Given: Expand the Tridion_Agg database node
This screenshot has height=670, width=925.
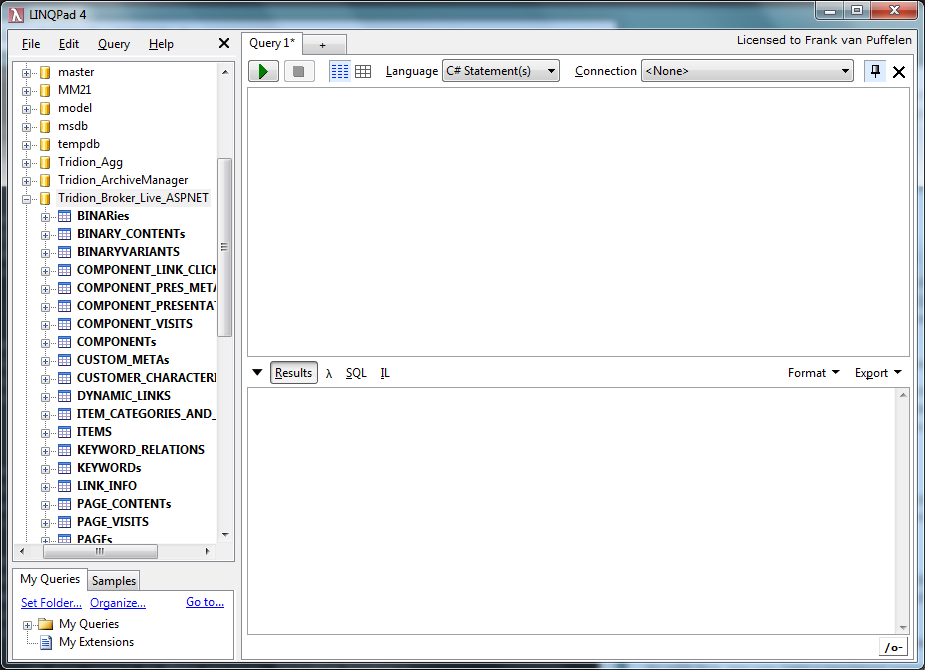Looking at the screenshot, I should point(27,162).
